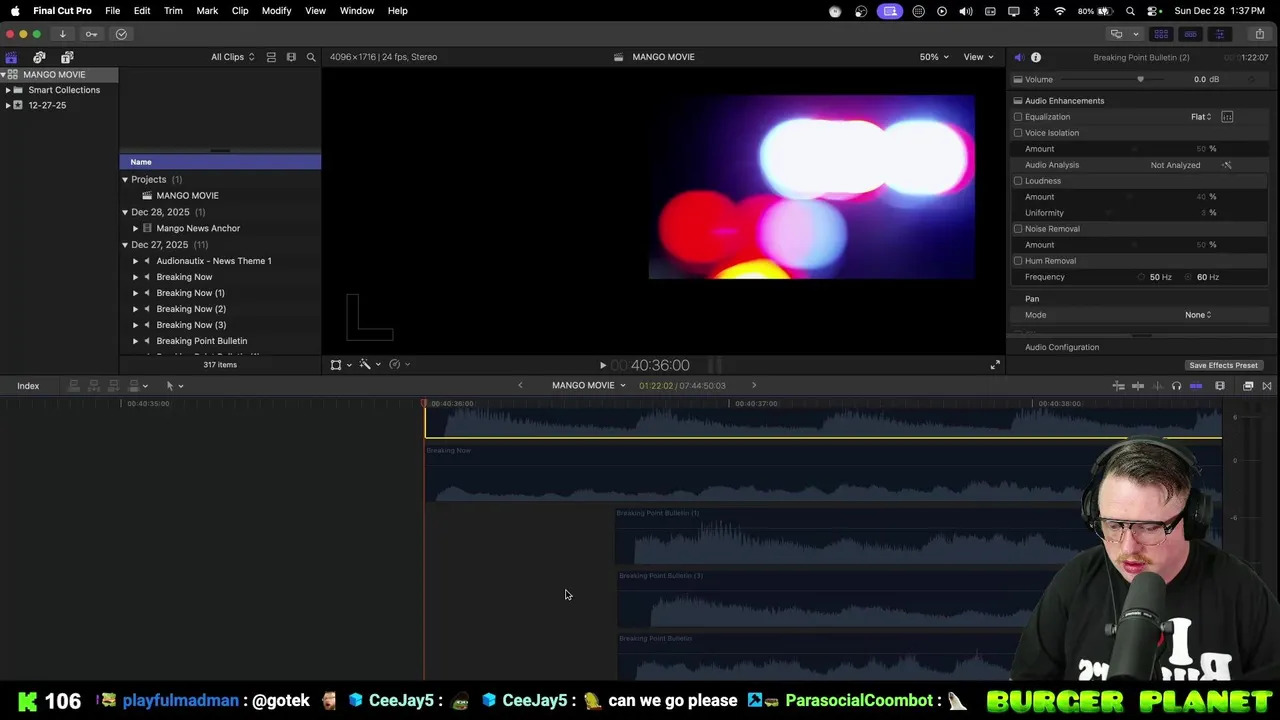This screenshot has width=1280, height=720.
Task: Open the Titles and Generators sidebar
Action: 67,57
